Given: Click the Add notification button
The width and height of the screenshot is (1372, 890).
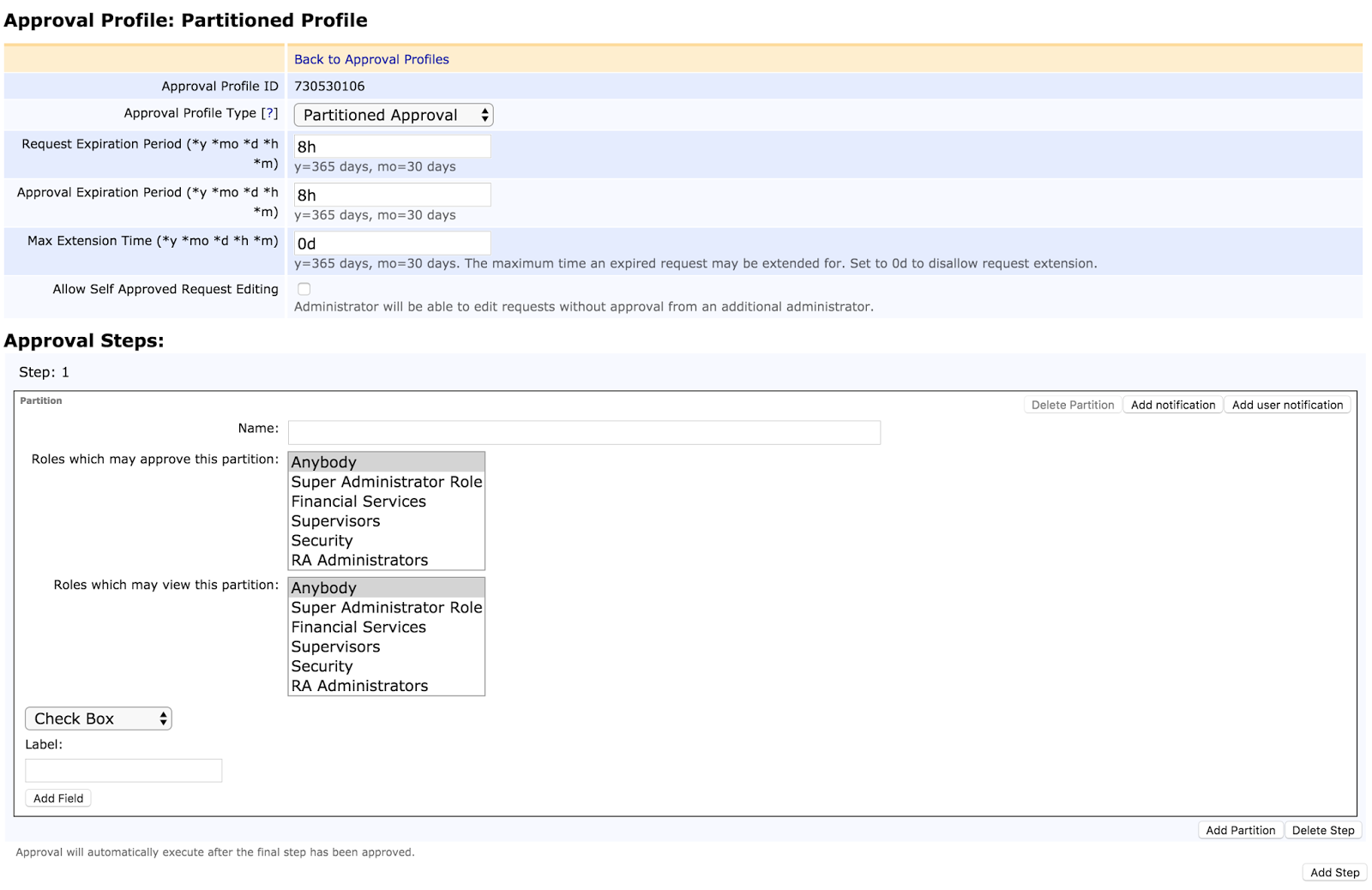Looking at the screenshot, I should point(1172,404).
